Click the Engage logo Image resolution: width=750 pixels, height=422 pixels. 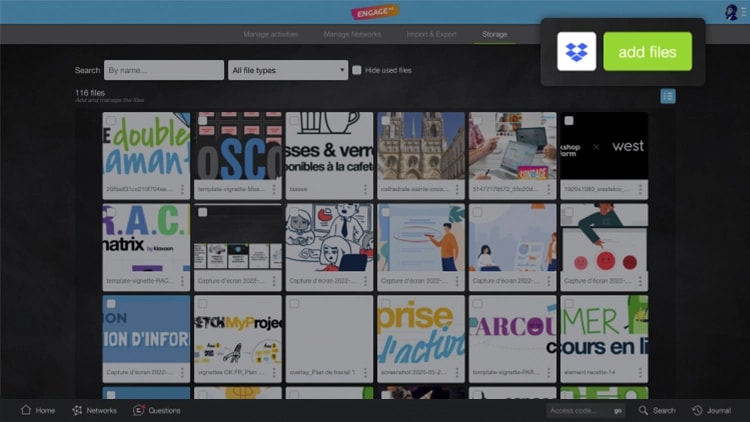click(x=375, y=12)
